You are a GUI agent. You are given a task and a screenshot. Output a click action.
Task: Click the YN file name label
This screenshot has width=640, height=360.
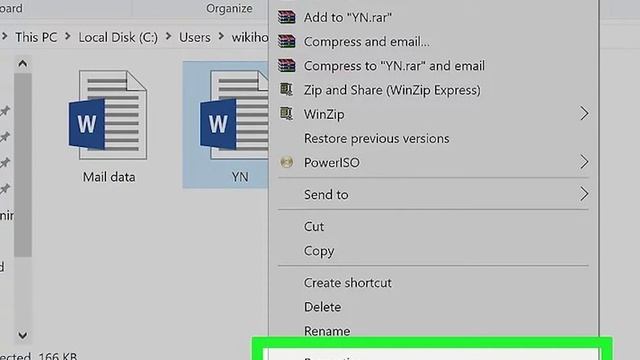(x=240, y=177)
